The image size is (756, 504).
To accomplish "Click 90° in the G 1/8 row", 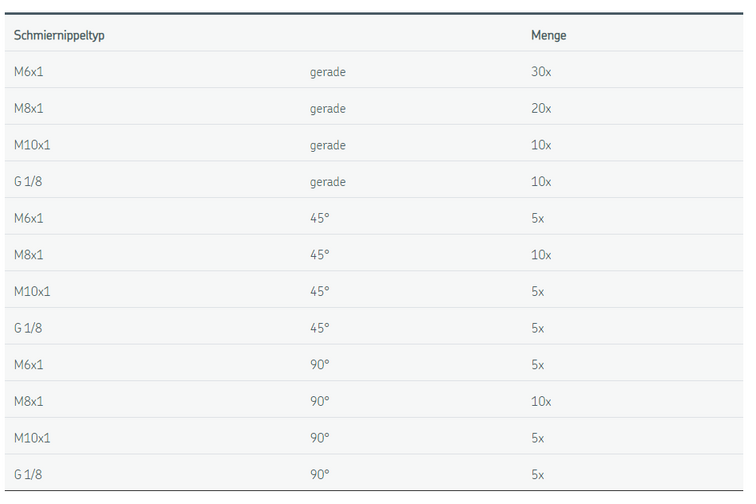I will click(x=319, y=474).
